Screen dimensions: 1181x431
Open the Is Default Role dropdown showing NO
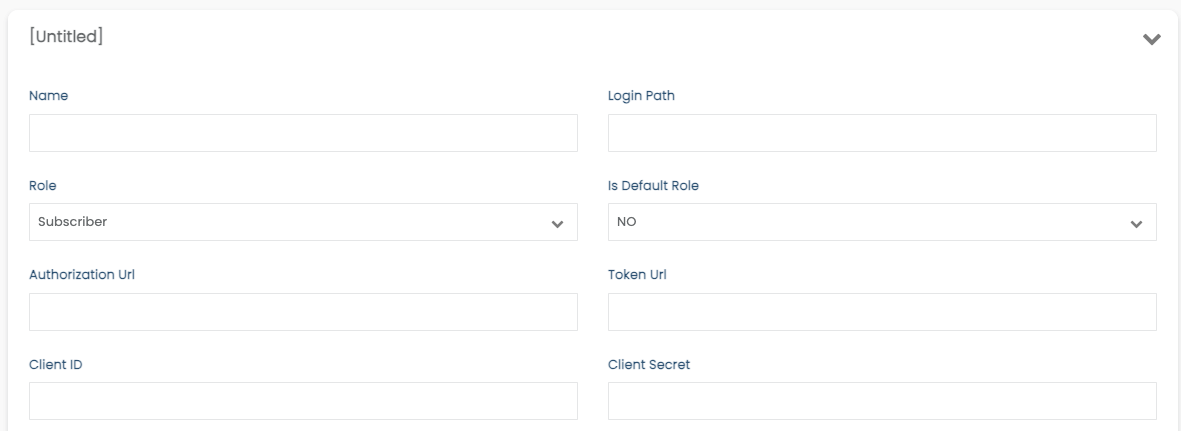pyautogui.click(x=882, y=222)
